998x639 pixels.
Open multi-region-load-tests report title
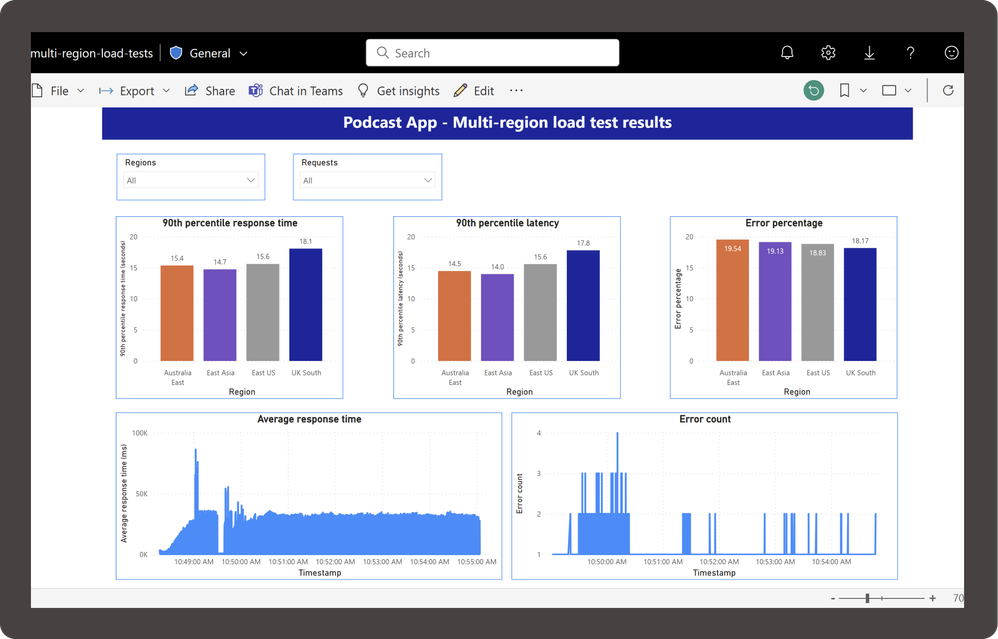pos(92,53)
